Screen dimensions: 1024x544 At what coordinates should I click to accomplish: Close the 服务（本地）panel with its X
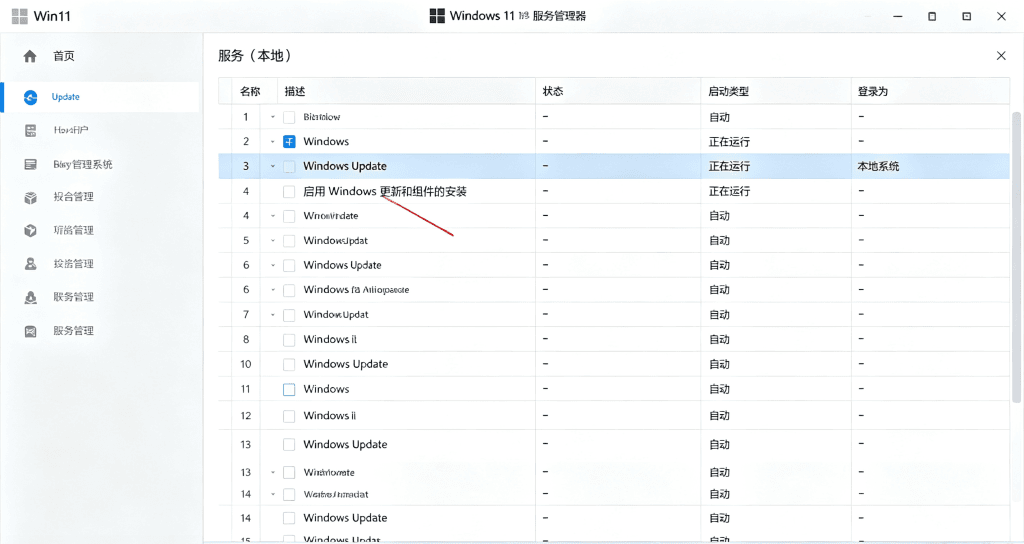point(1001,56)
